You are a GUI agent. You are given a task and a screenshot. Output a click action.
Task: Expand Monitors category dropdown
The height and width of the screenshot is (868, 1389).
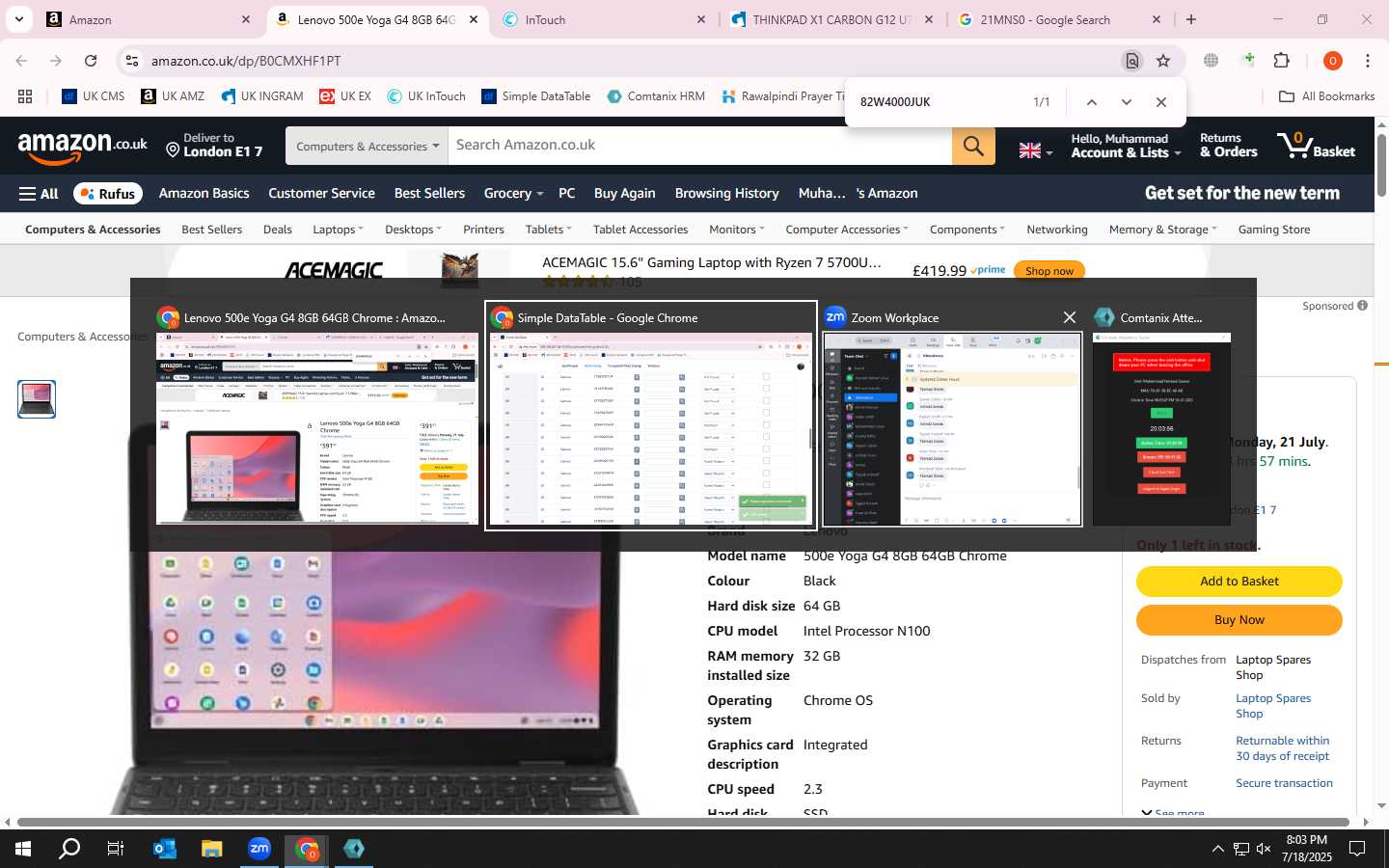click(x=736, y=230)
